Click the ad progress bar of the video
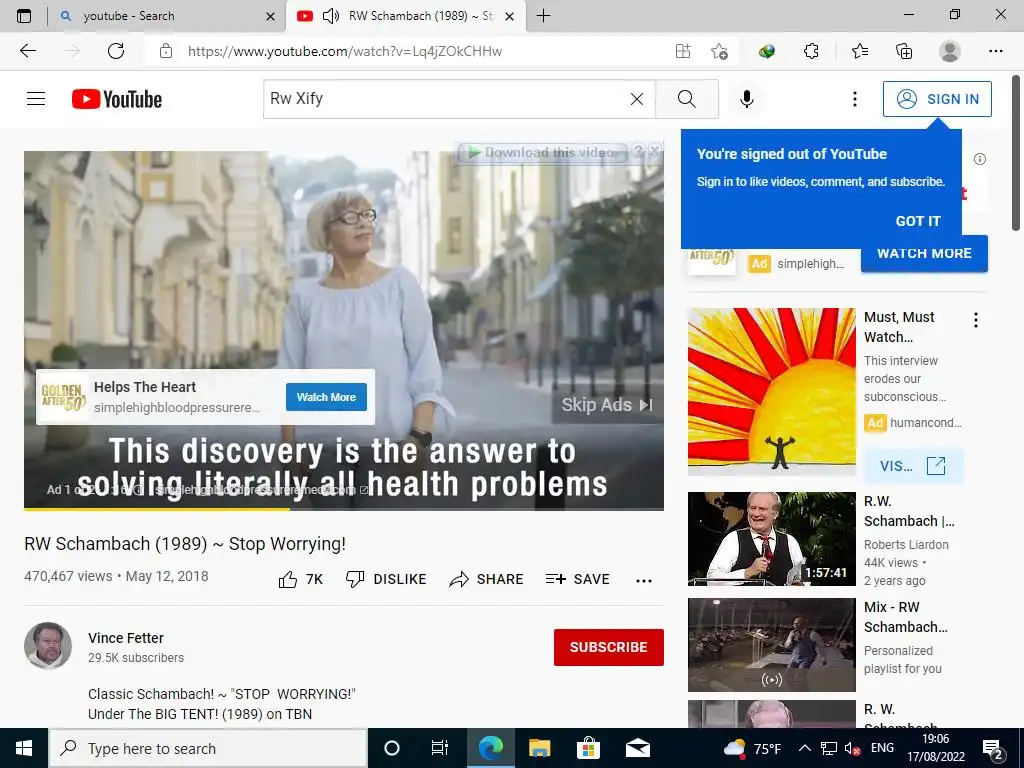Viewport: 1024px width, 768px height. tap(344, 509)
